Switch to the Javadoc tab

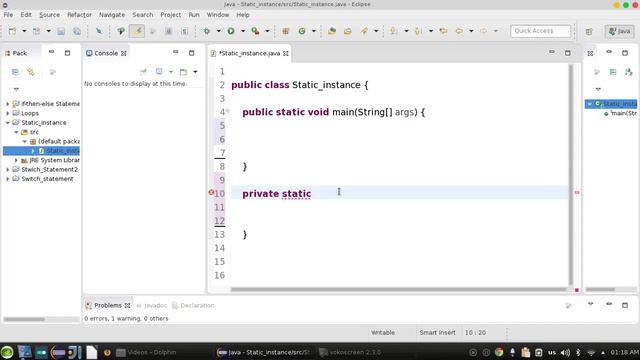pyautogui.click(x=152, y=305)
